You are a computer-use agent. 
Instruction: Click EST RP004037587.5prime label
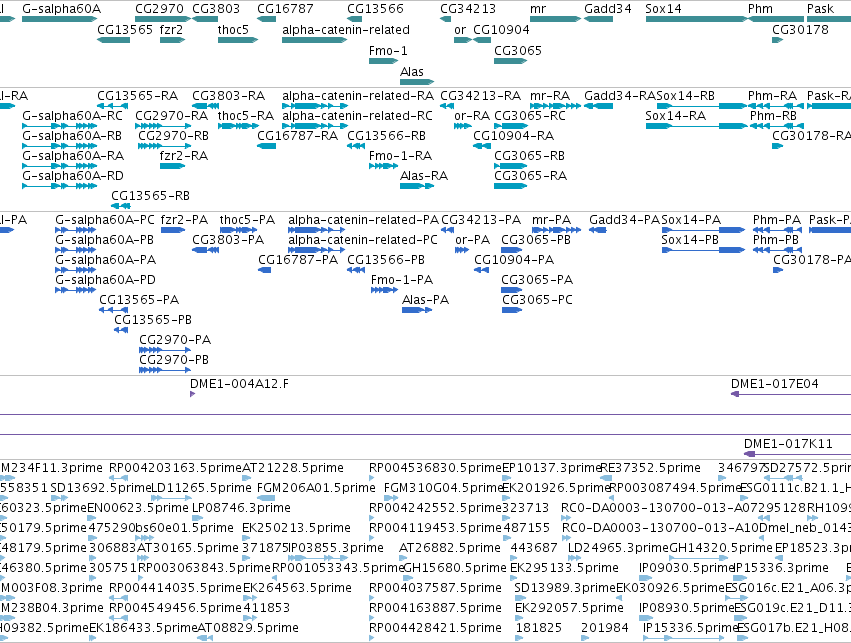point(435,588)
